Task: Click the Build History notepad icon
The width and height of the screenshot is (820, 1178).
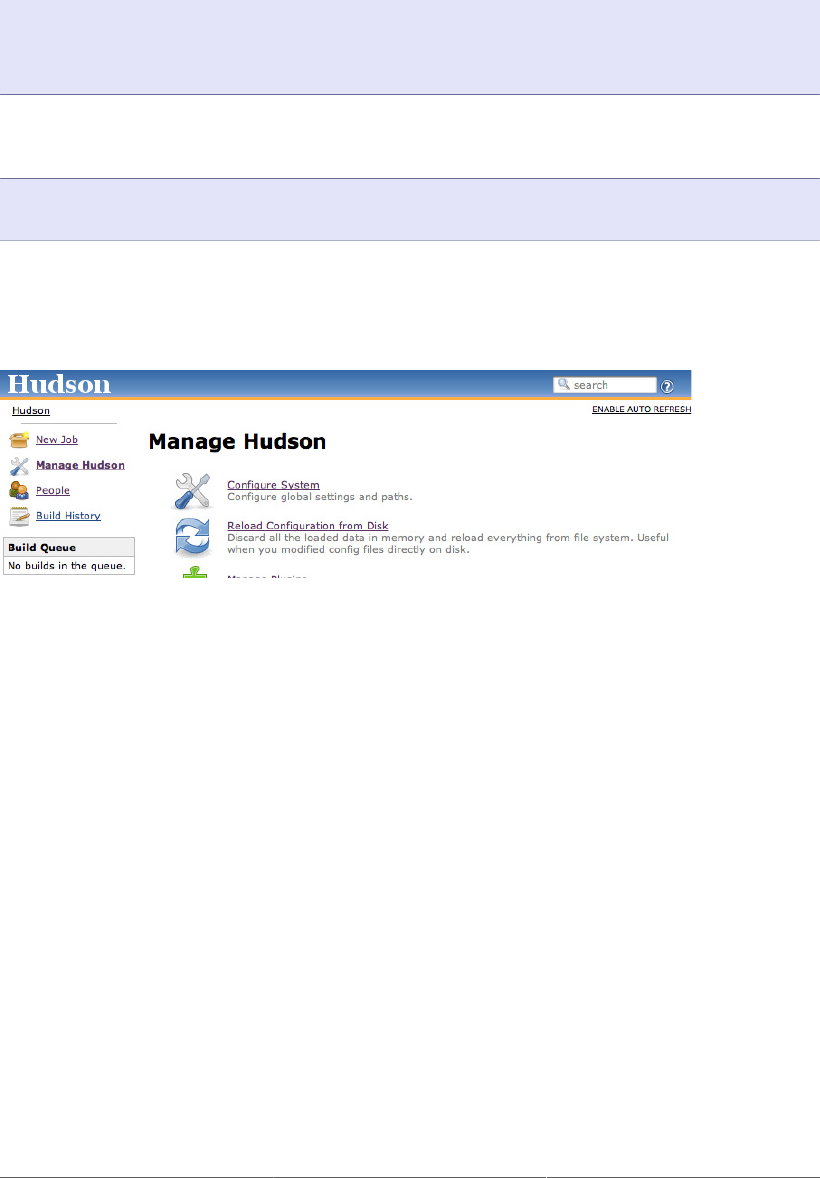Action: [x=19, y=516]
